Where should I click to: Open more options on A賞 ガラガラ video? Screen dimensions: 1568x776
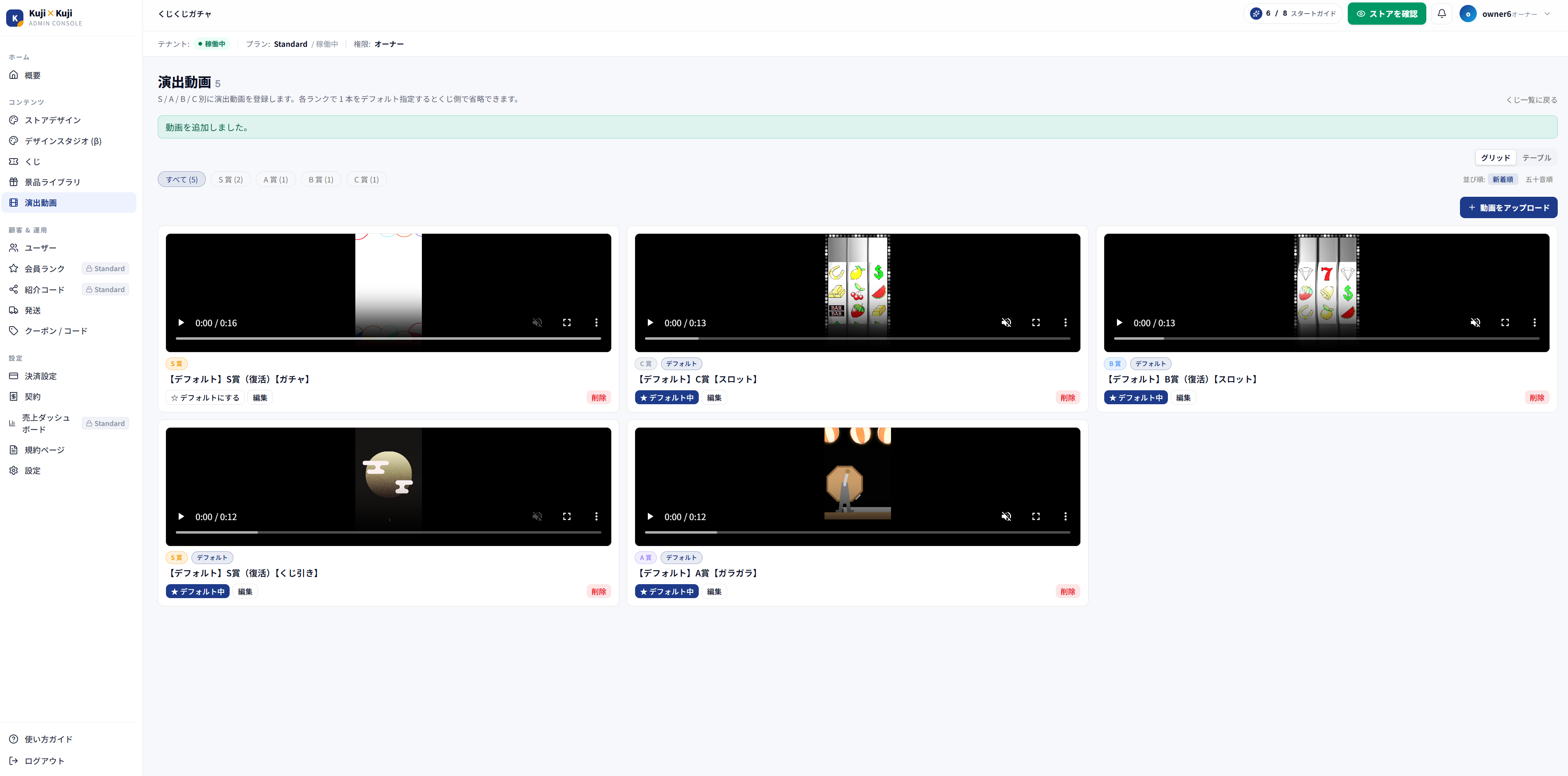tap(1065, 517)
